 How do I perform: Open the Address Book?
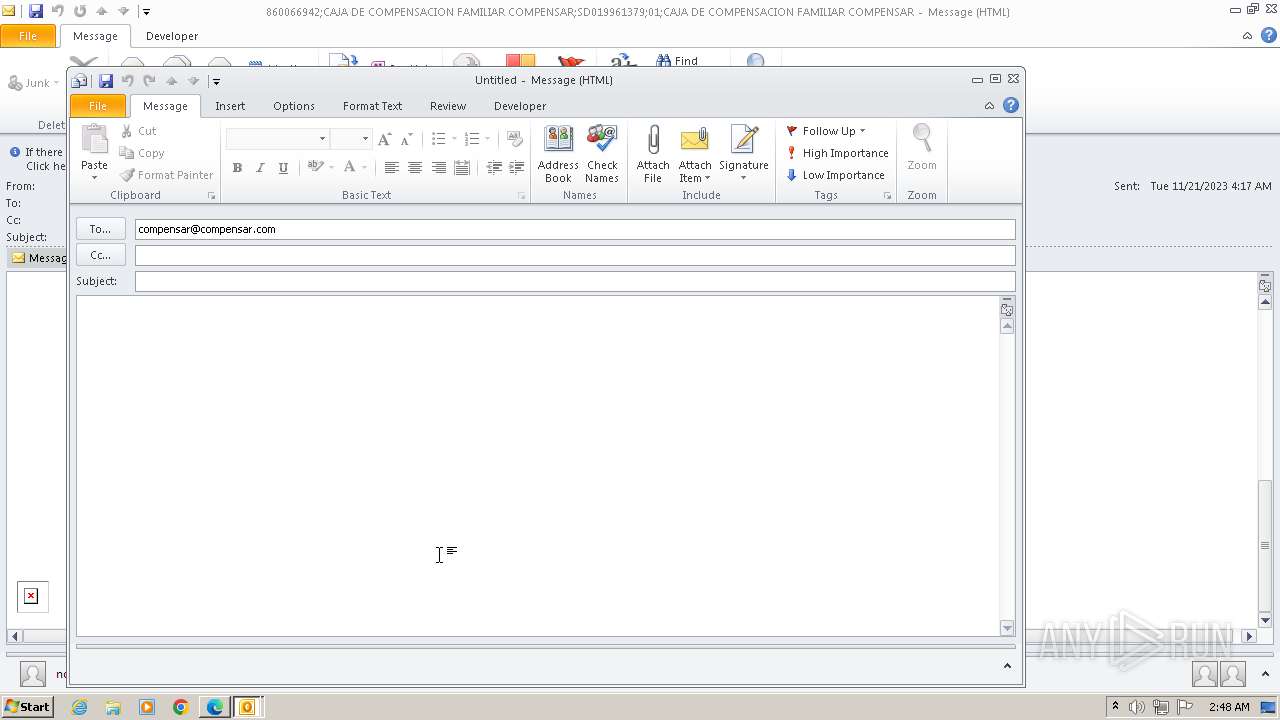point(558,154)
